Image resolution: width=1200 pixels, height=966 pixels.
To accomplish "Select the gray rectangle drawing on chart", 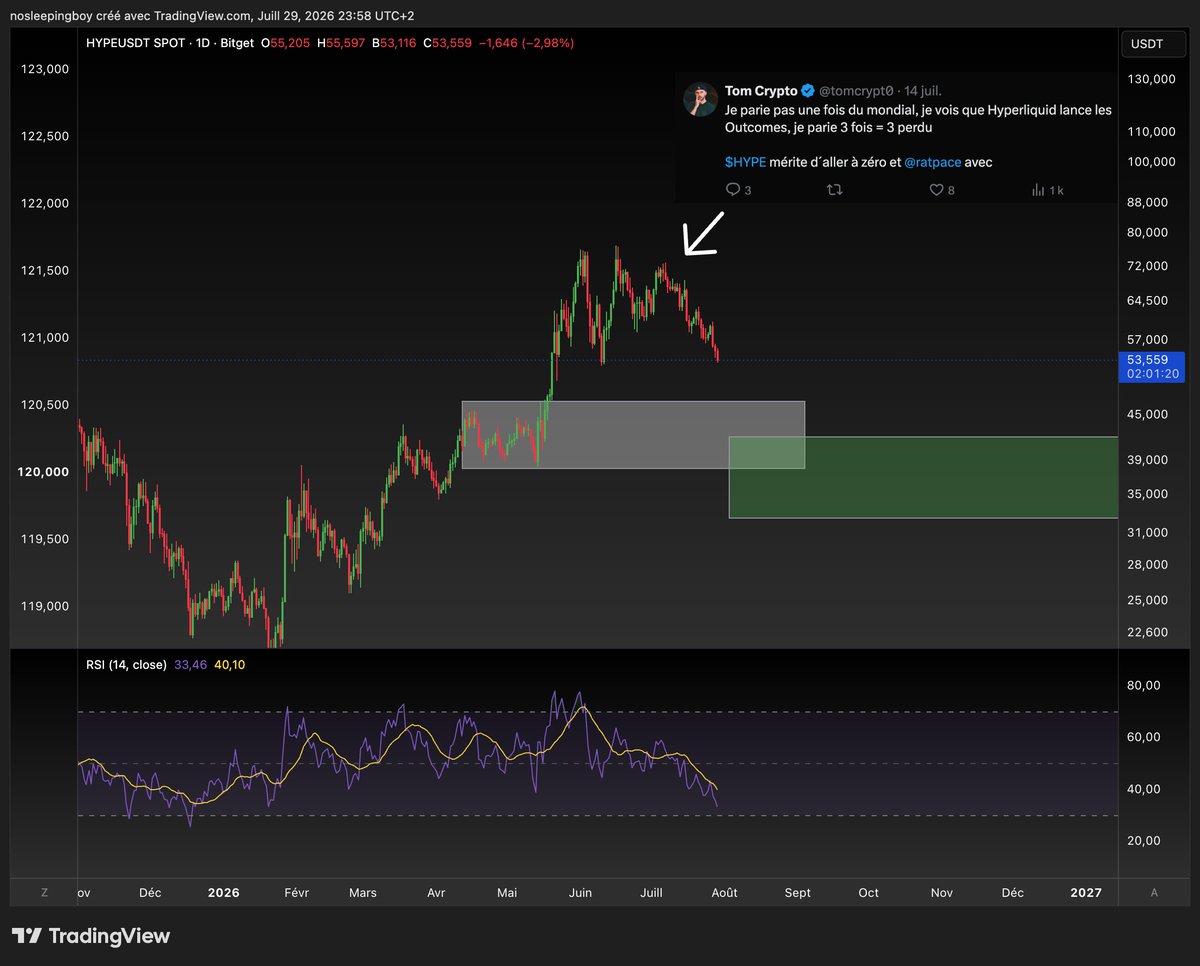I will [x=633, y=435].
